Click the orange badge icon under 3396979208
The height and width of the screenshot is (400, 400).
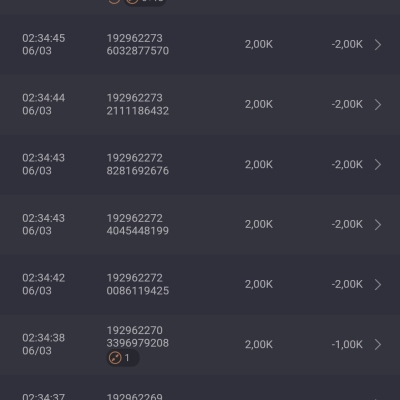[x=115, y=358]
